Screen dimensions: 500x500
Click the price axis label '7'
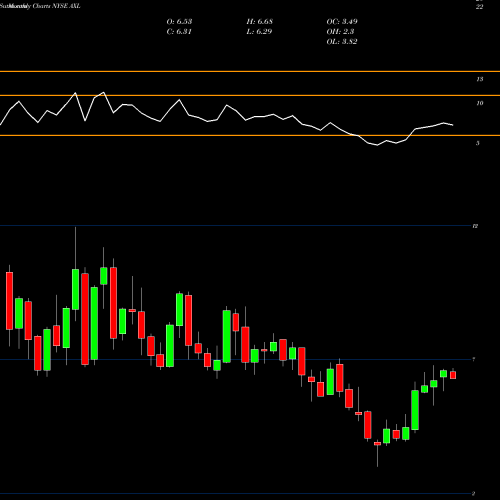click(x=474, y=359)
